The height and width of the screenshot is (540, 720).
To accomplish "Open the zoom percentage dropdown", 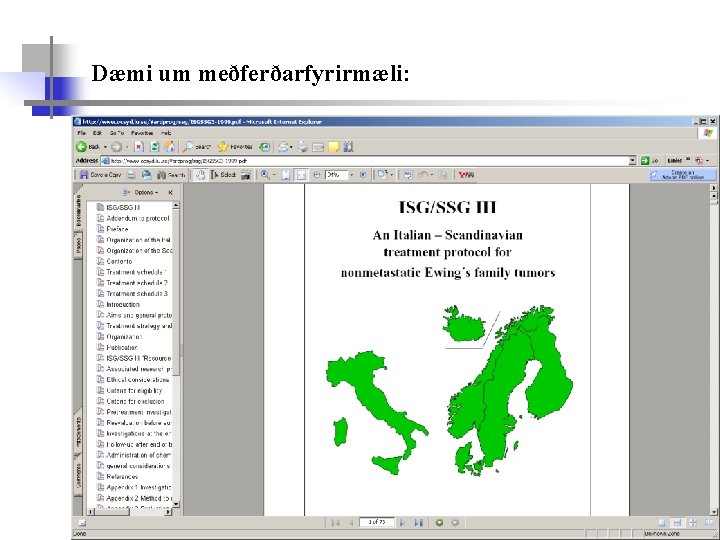I will 352,175.
